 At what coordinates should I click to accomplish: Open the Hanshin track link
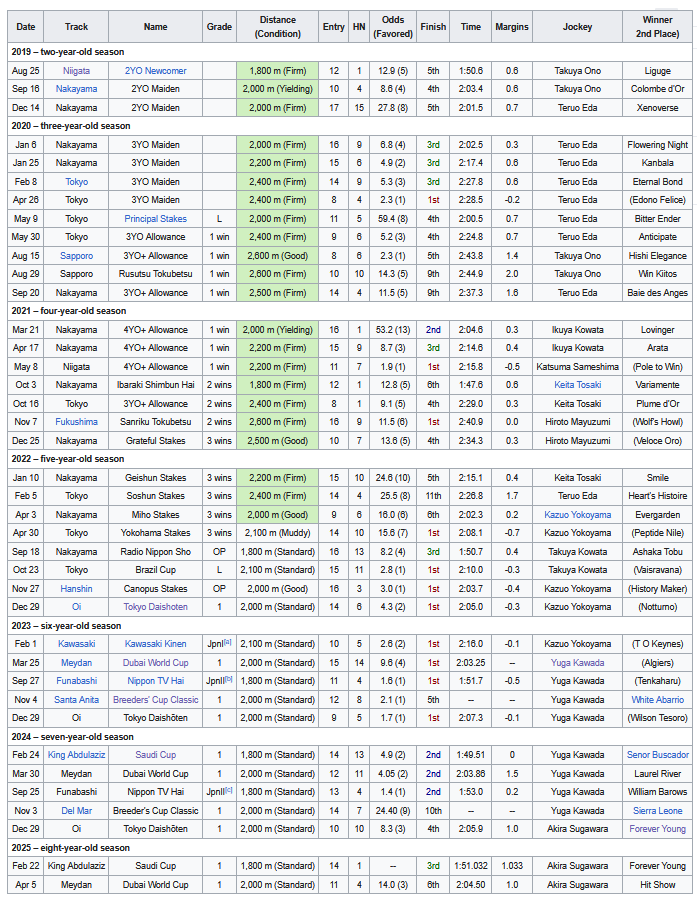pyautogui.click(x=76, y=589)
